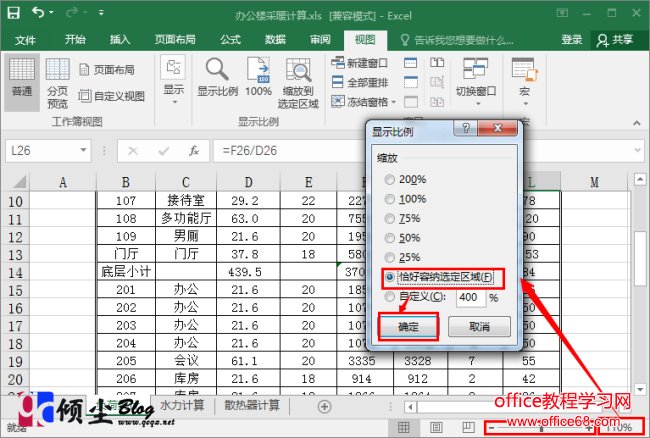650x438 pixels.
Task: Click the Normal view status bar icon
Action: tap(404, 427)
